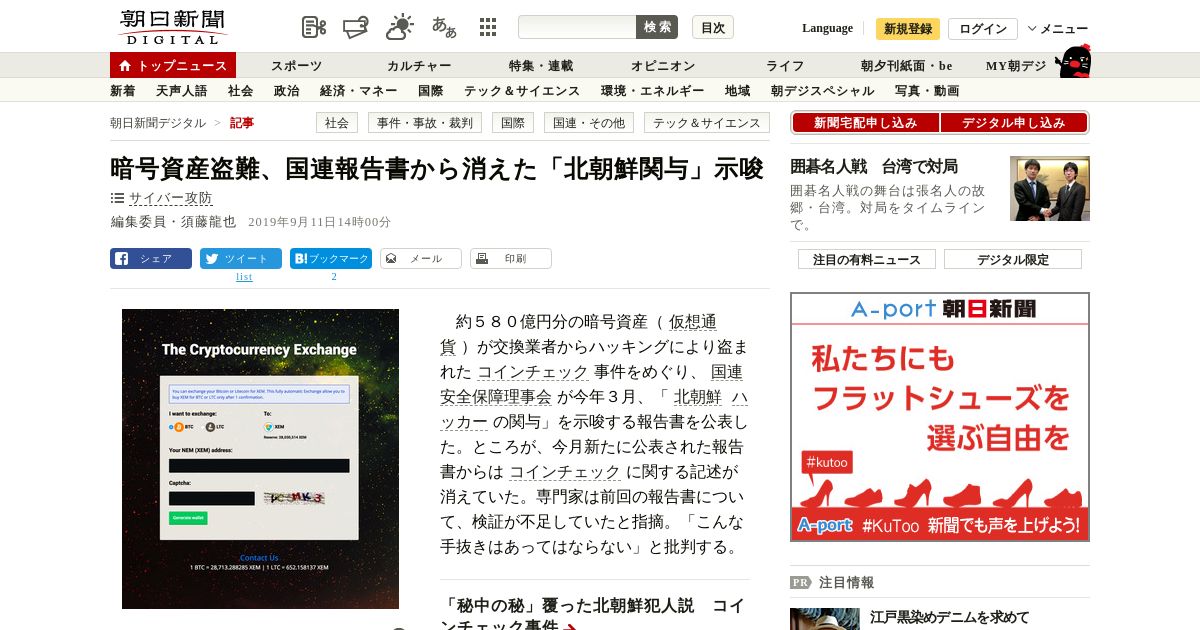Click the 検索 search button
Screen dimensions: 1200x630
(657, 27)
